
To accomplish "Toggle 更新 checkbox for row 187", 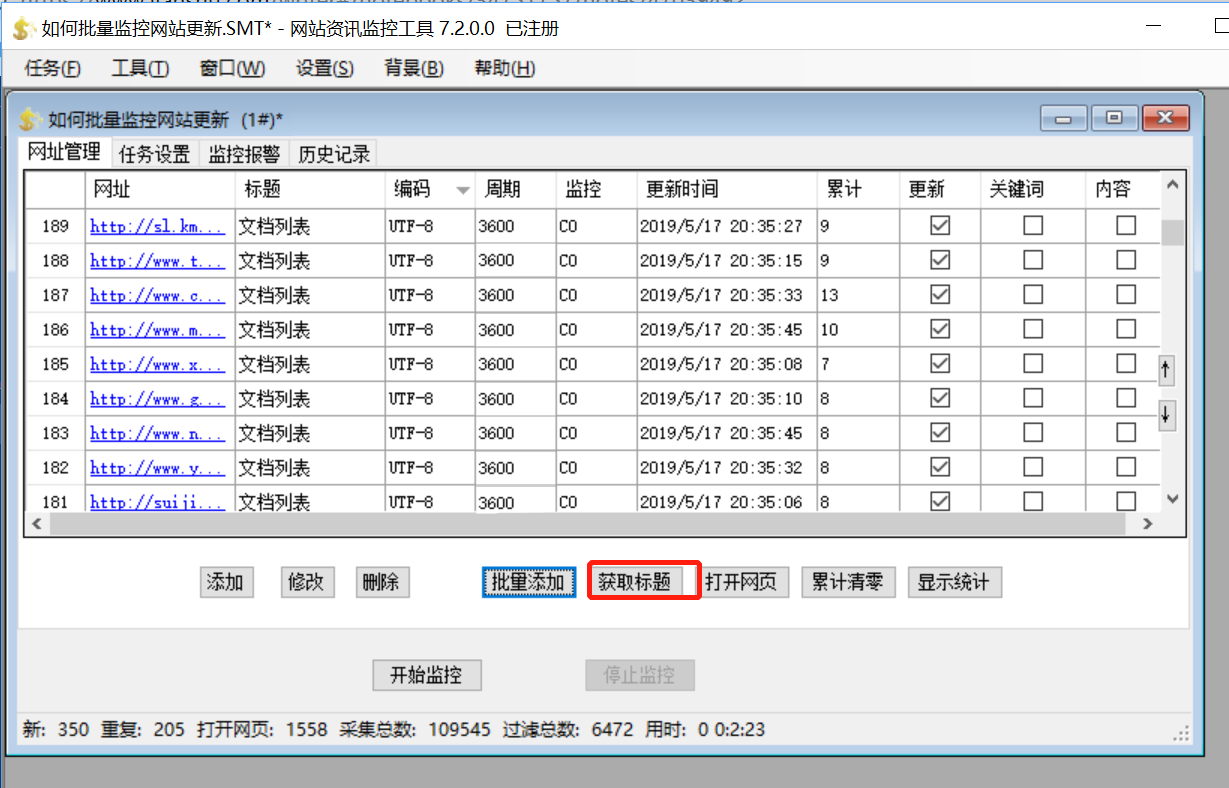I will (x=940, y=295).
